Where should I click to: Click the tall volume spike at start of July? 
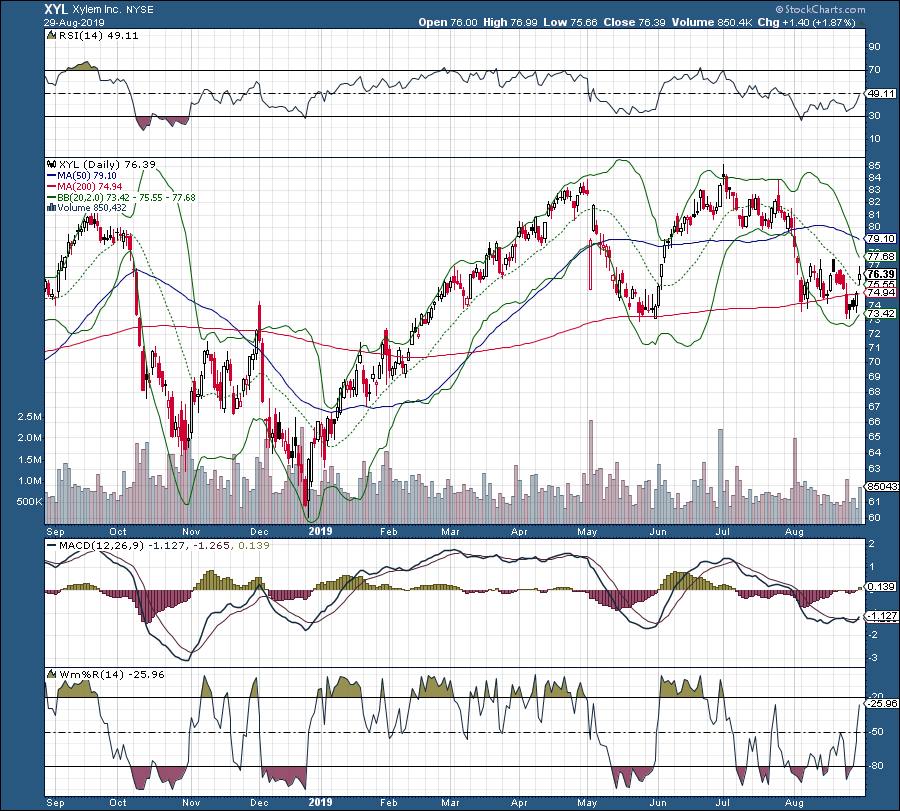point(720,476)
